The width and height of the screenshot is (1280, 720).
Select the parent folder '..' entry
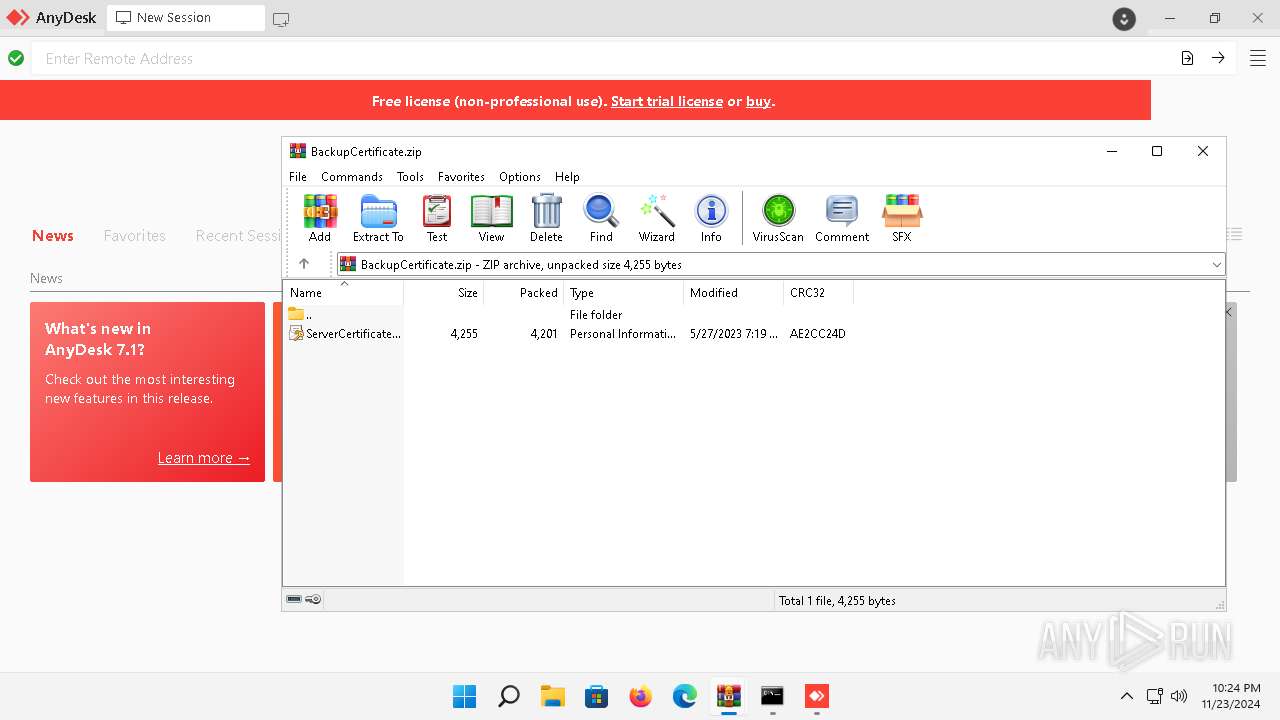coord(300,315)
